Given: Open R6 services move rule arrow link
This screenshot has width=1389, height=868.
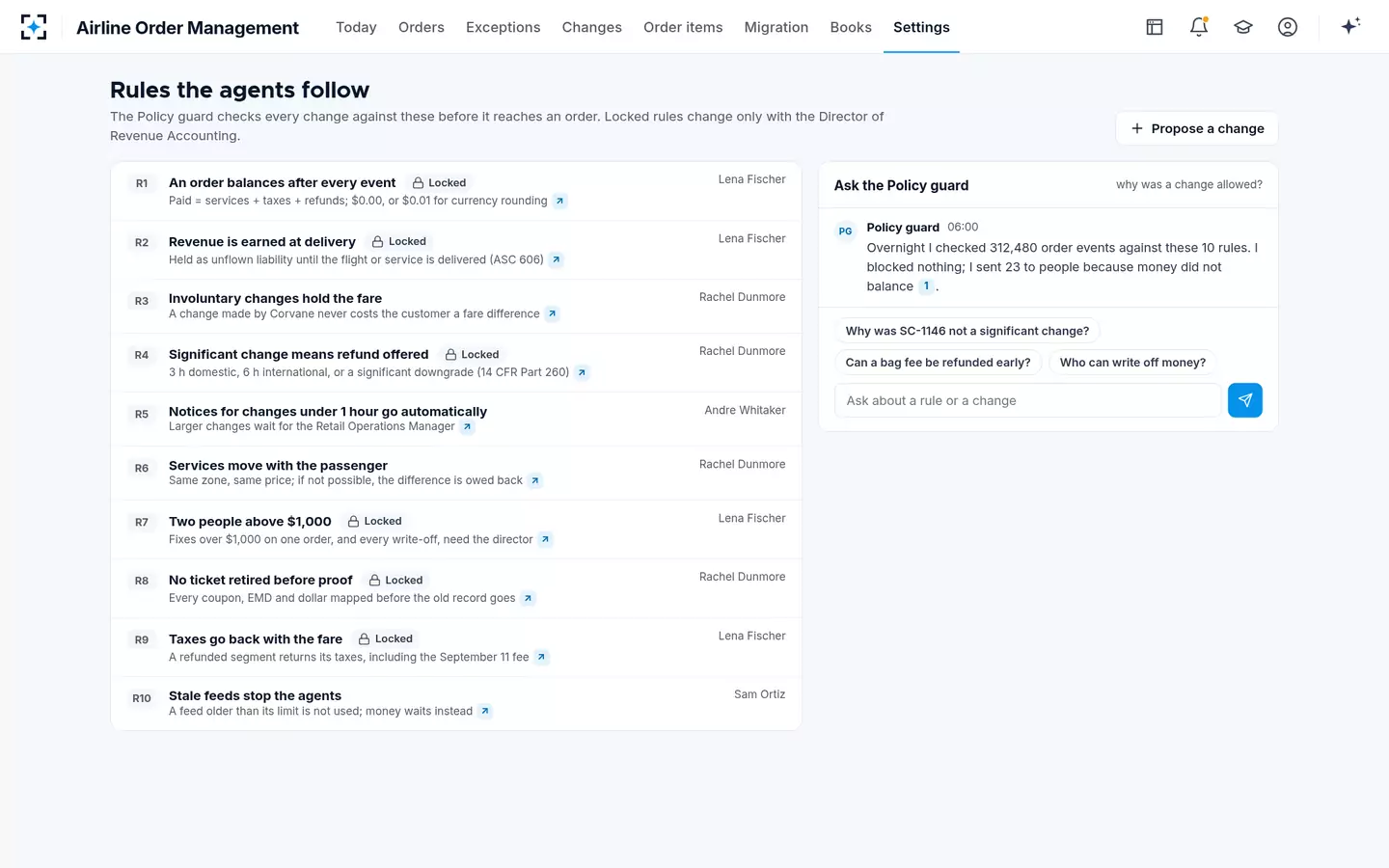Looking at the screenshot, I should [535, 480].
